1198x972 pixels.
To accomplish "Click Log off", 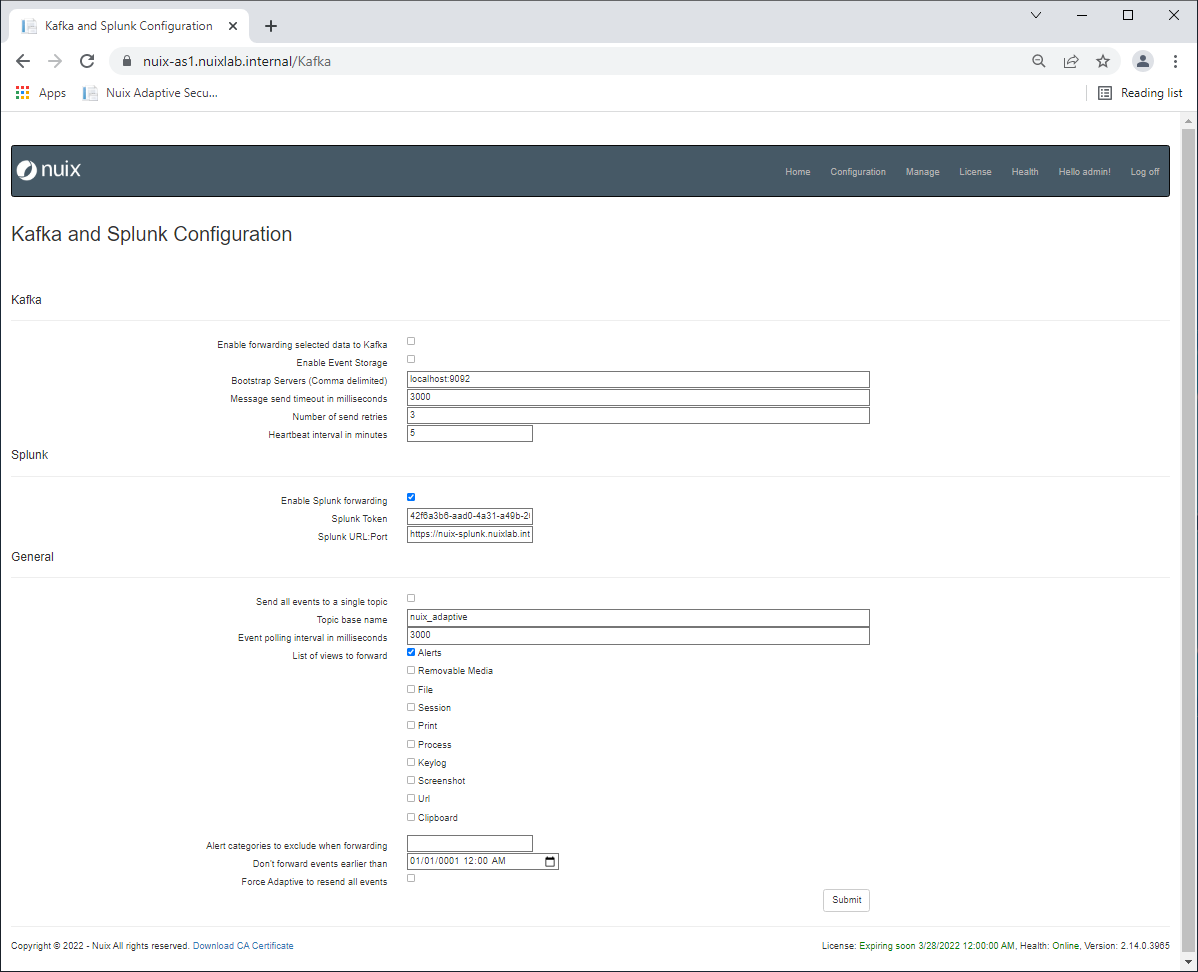I will tap(1145, 172).
